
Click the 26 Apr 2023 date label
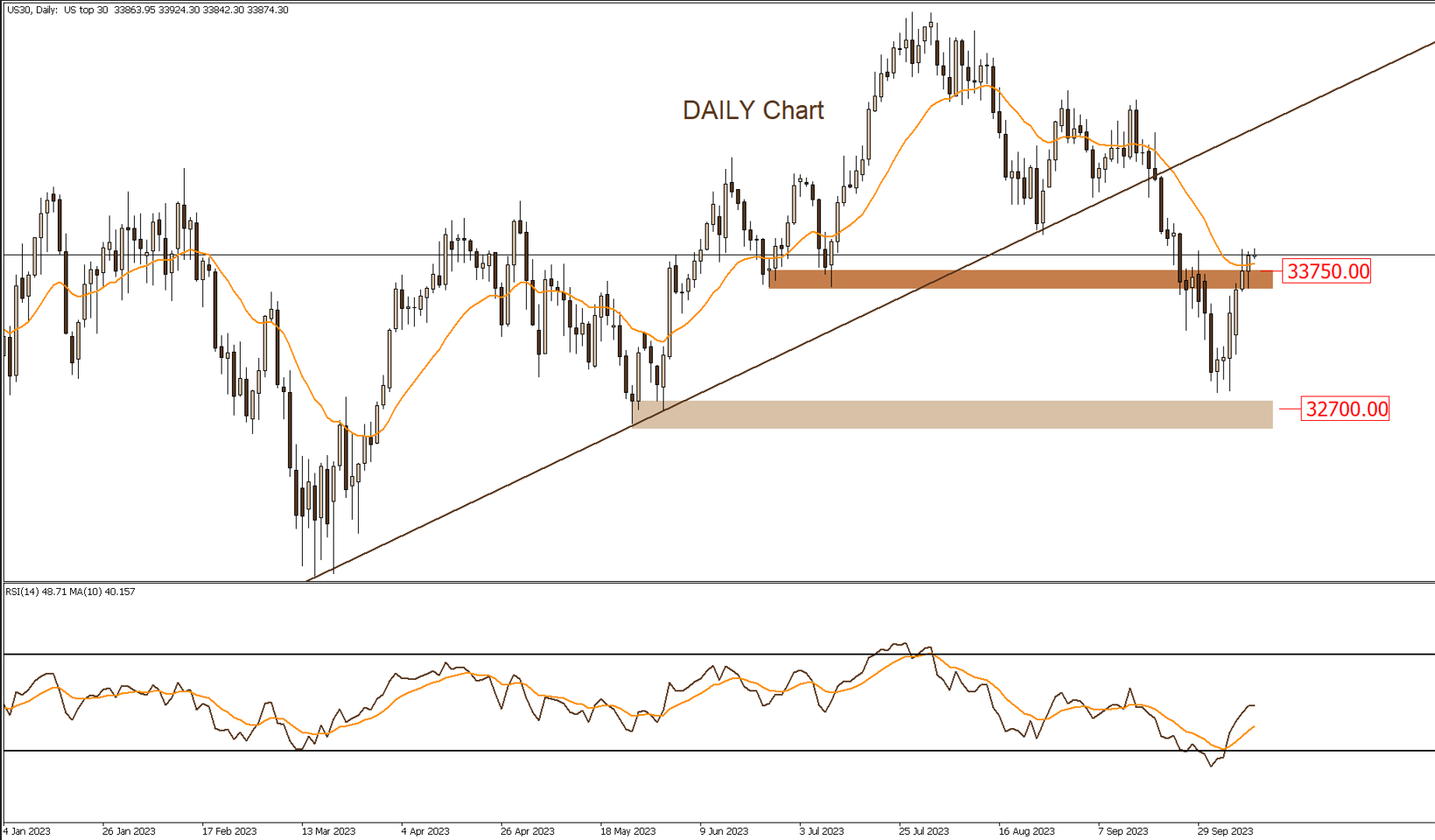528,830
